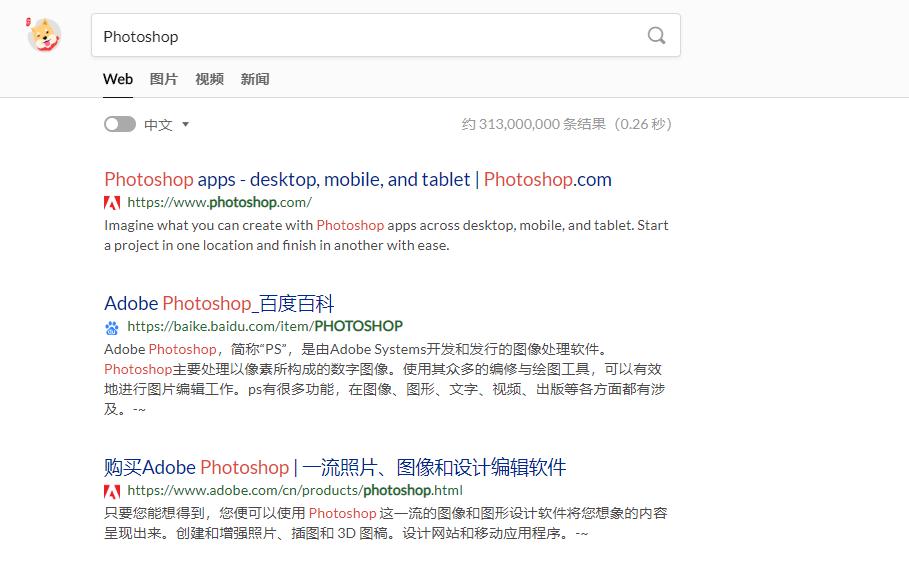Go to the 新闻 tab
Screen dimensions: 909x561
pos(255,79)
